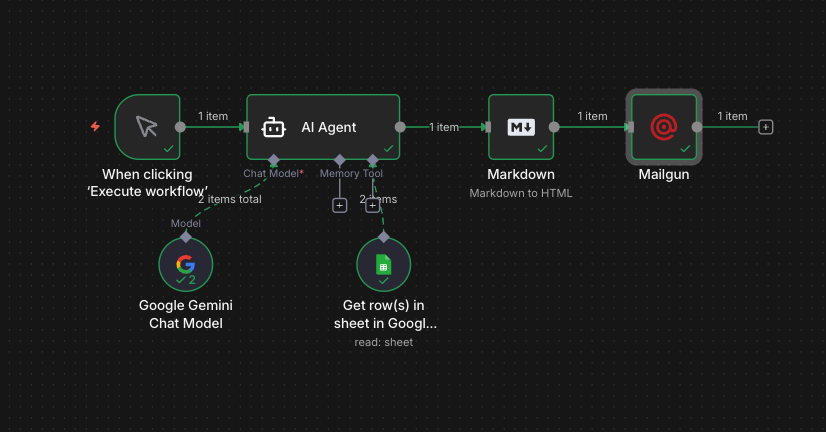Select the 'When clicking Execute workflow' trigger node

coord(147,127)
